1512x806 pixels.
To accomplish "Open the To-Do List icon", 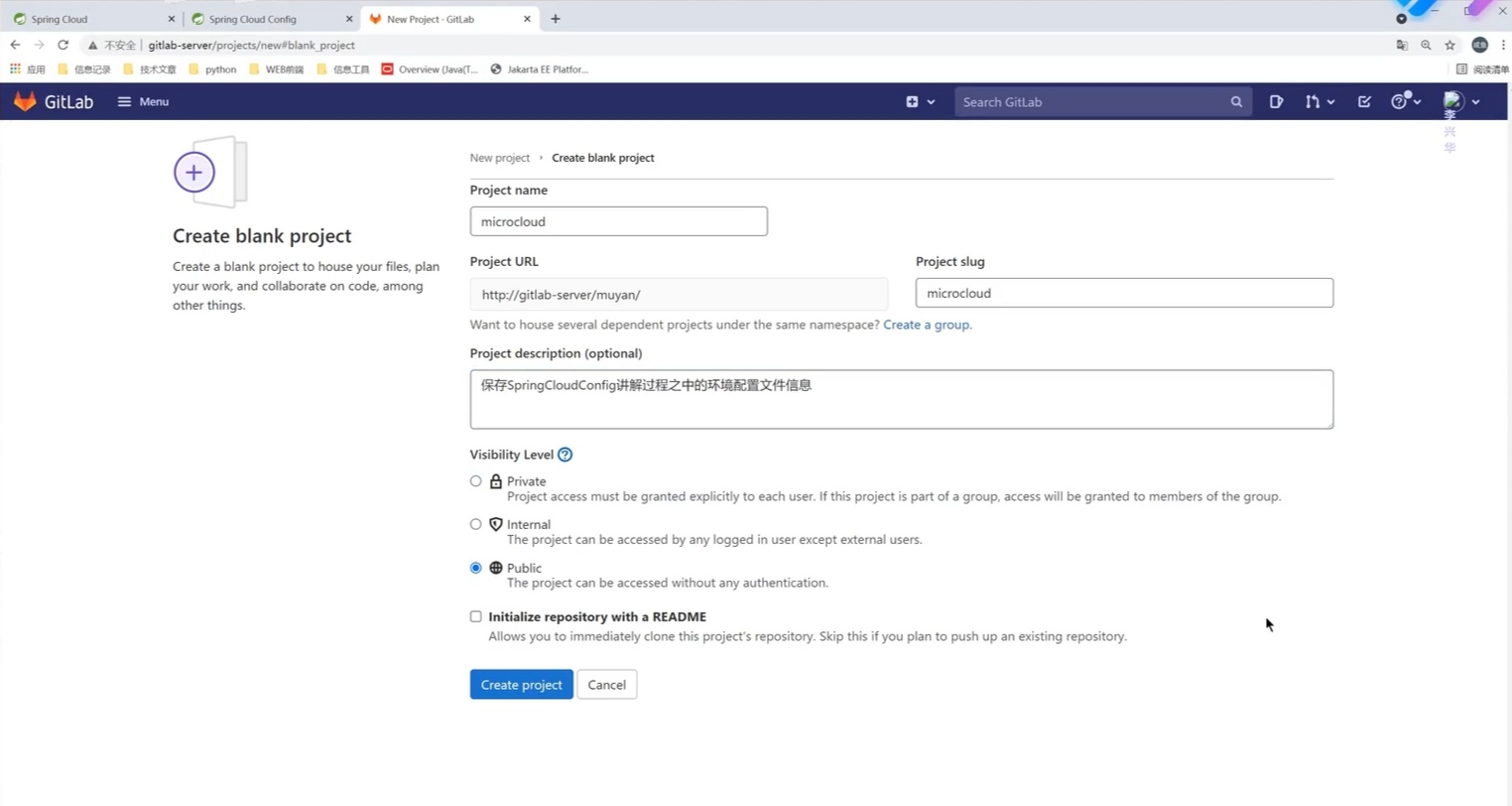I will pos(1364,101).
